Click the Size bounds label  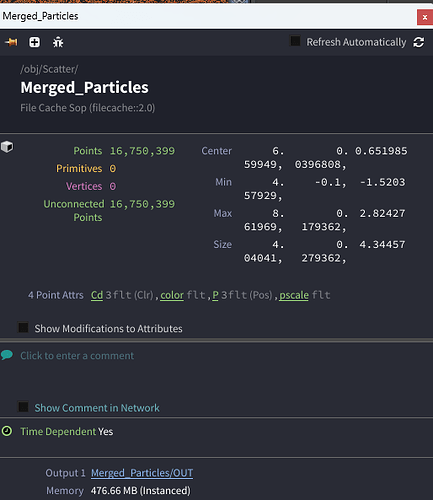(x=222, y=244)
